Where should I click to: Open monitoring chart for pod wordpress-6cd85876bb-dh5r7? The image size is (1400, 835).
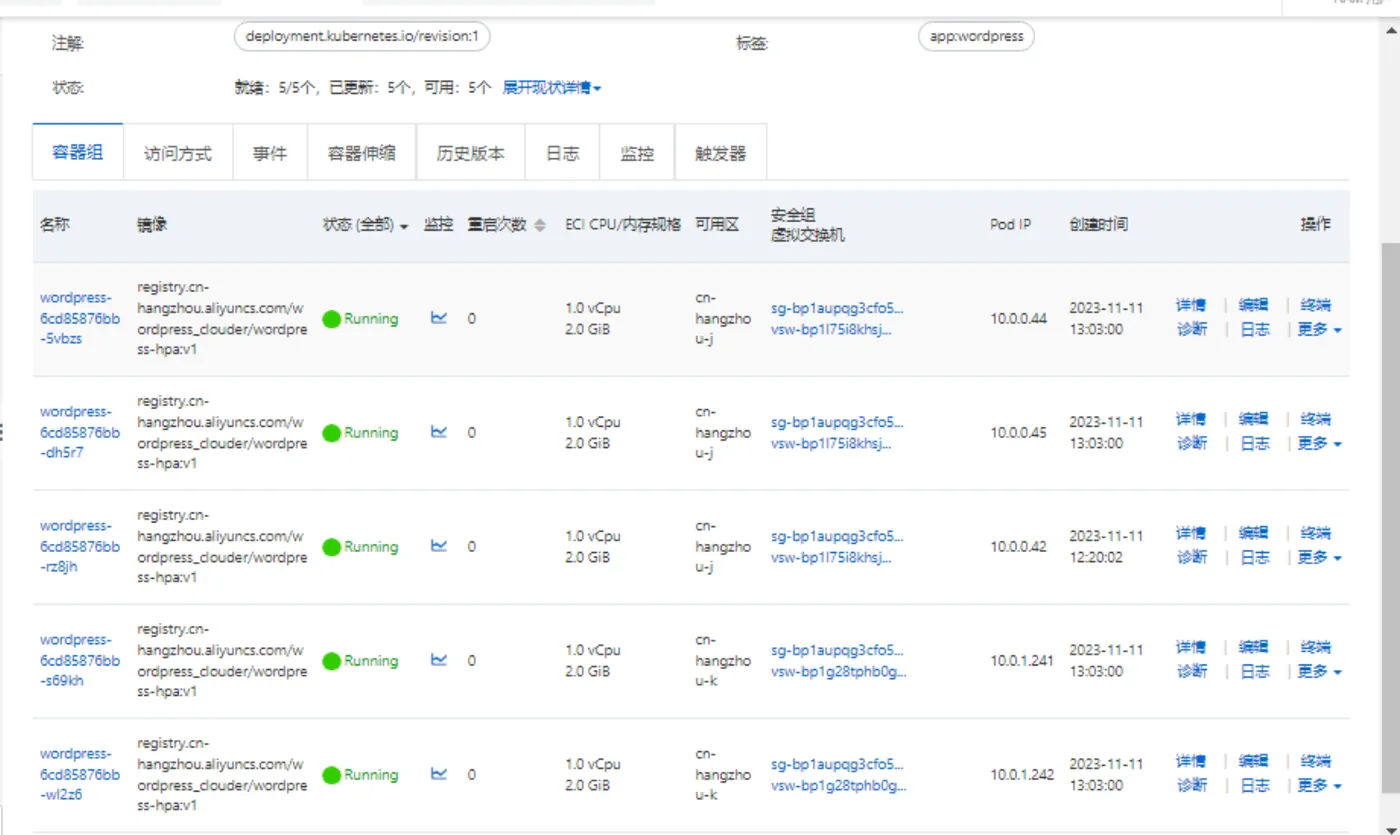[x=438, y=432]
